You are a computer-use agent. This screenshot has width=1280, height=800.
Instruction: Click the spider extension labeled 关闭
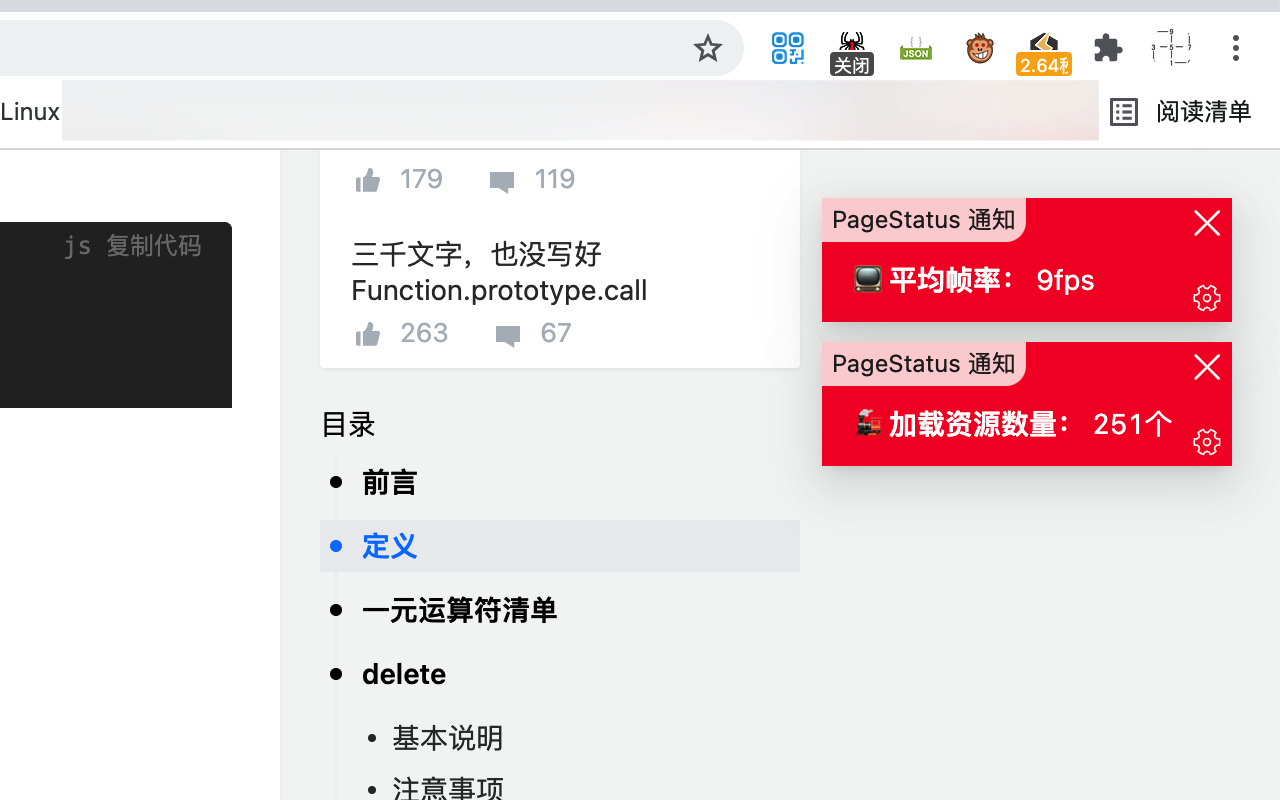point(852,52)
